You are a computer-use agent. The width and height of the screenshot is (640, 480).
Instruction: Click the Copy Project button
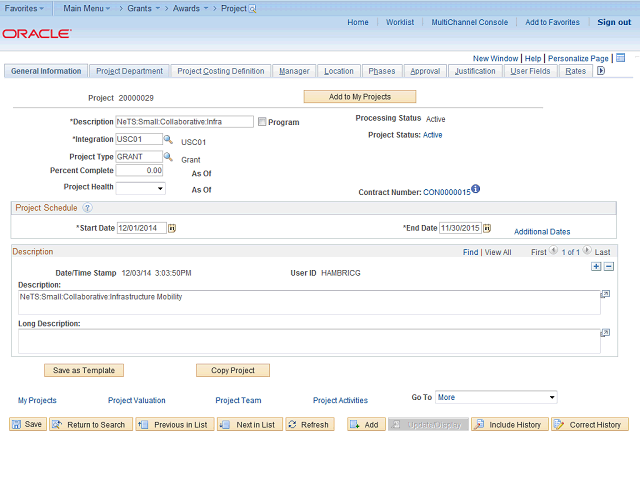(232, 370)
